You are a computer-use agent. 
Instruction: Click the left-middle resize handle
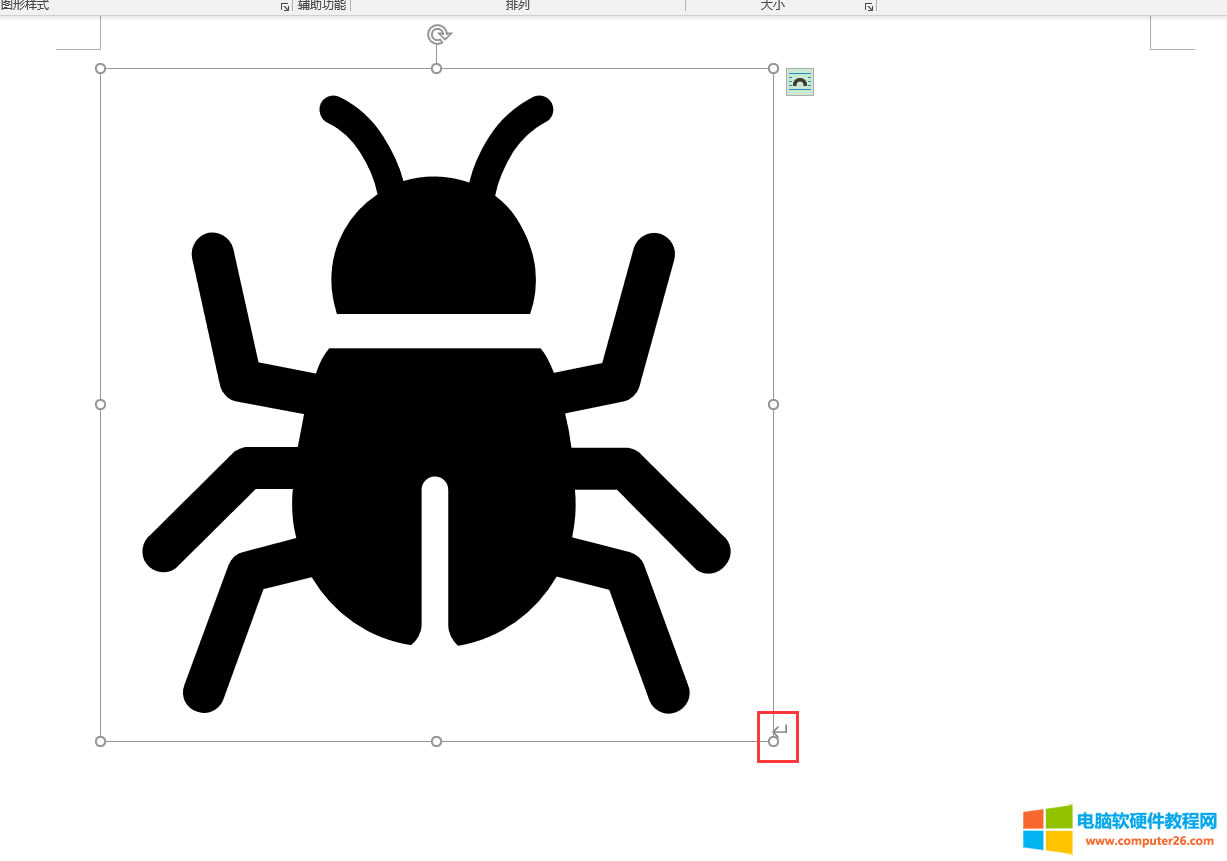pos(100,404)
